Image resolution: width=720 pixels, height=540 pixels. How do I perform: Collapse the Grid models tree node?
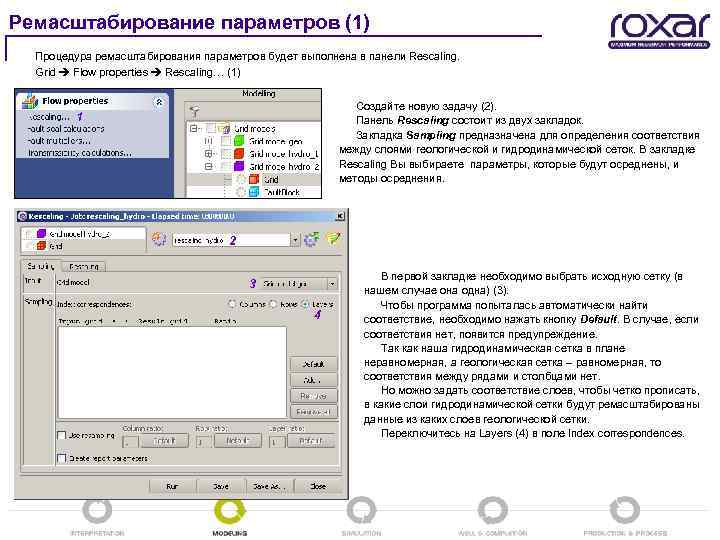194,129
